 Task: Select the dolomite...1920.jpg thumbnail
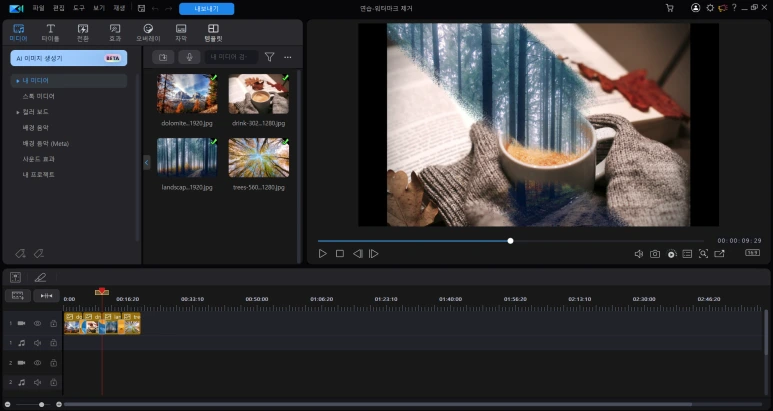click(x=187, y=94)
